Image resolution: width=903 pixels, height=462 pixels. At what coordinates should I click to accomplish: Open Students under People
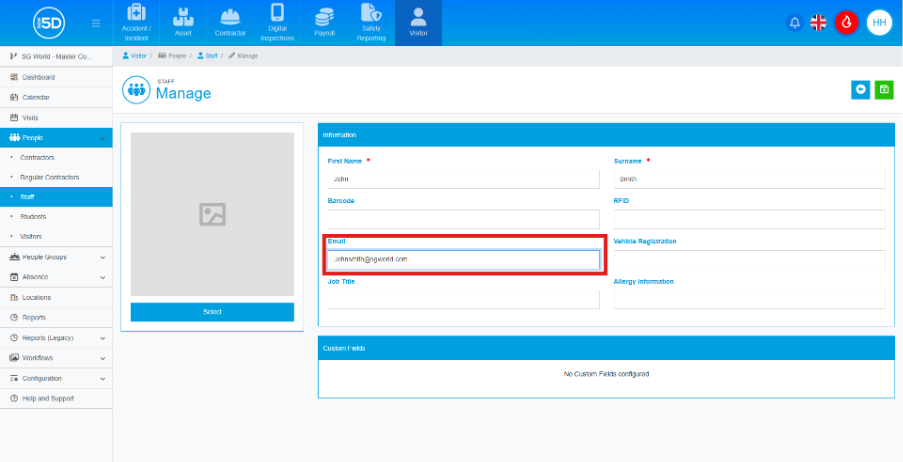tap(56, 217)
